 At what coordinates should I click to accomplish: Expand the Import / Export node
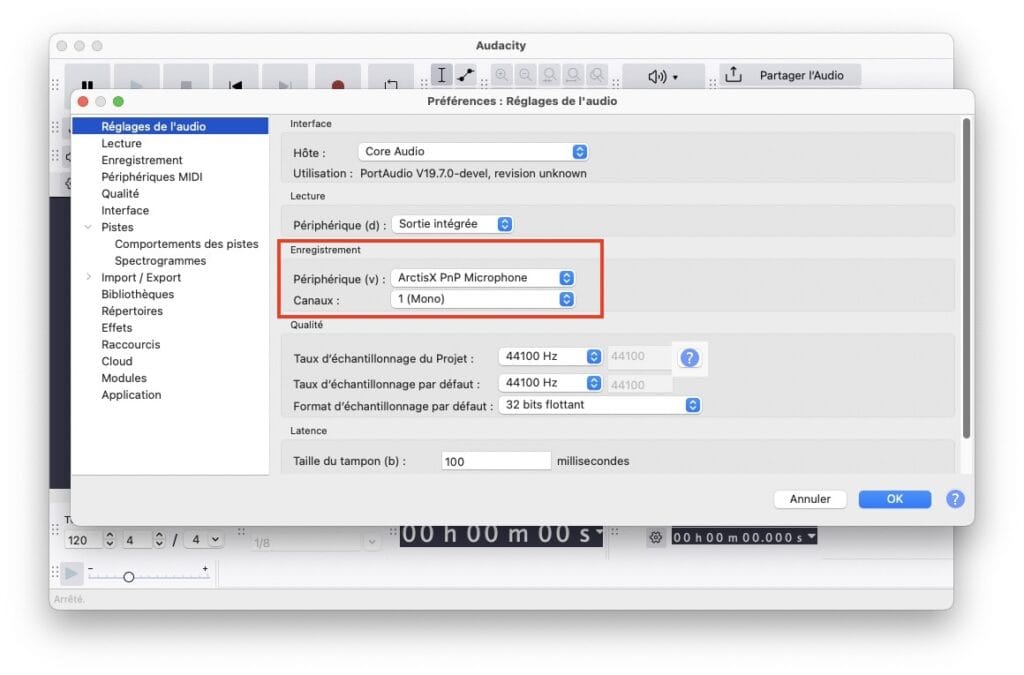(88, 277)
